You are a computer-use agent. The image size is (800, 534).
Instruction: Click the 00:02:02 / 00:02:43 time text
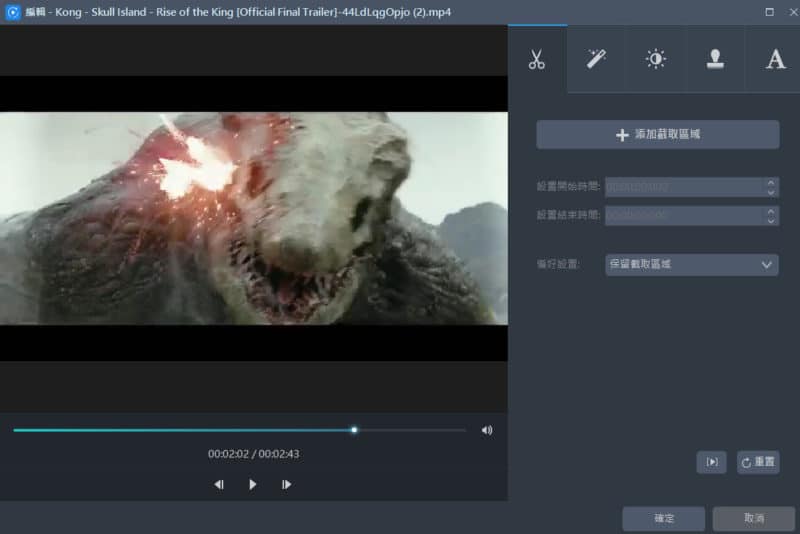tap(254, 454)
